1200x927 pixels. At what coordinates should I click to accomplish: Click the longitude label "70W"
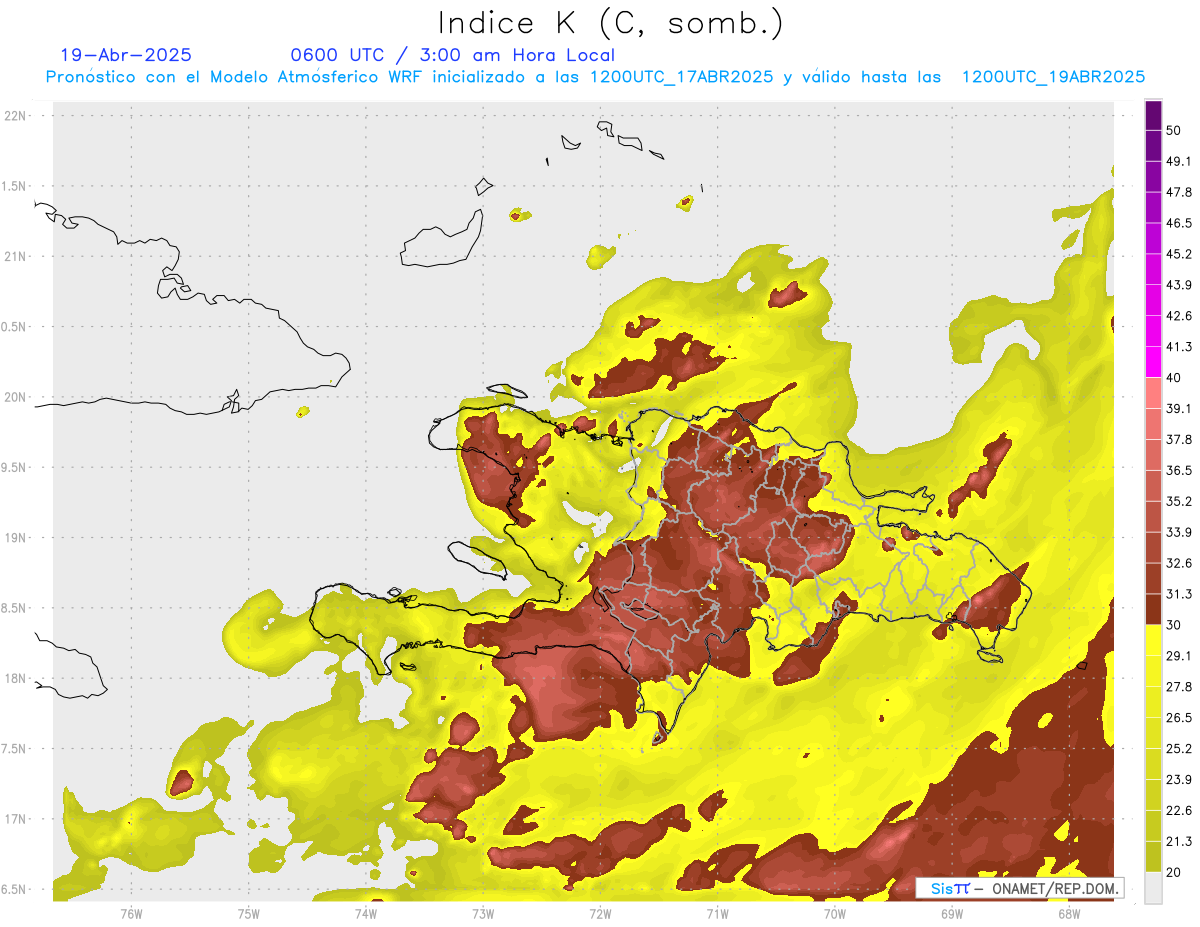[x=835, y=913]
